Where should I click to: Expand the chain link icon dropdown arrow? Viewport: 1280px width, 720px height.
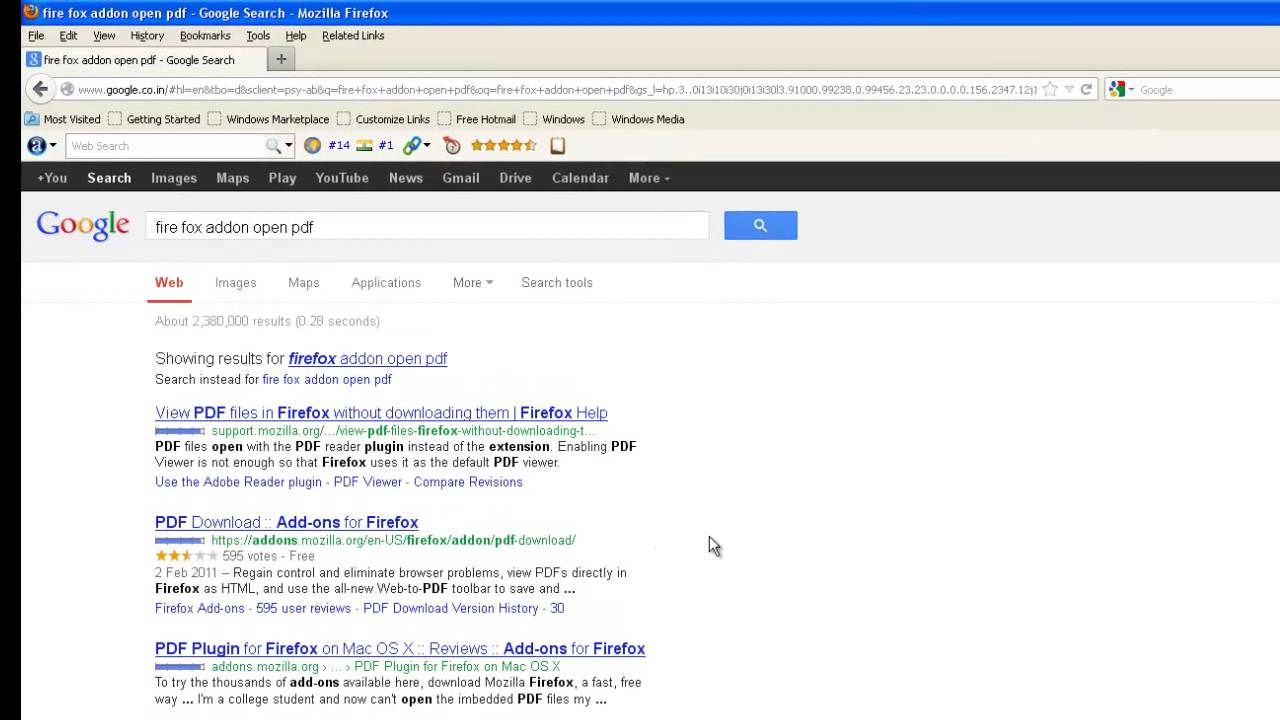click(427, 146)
